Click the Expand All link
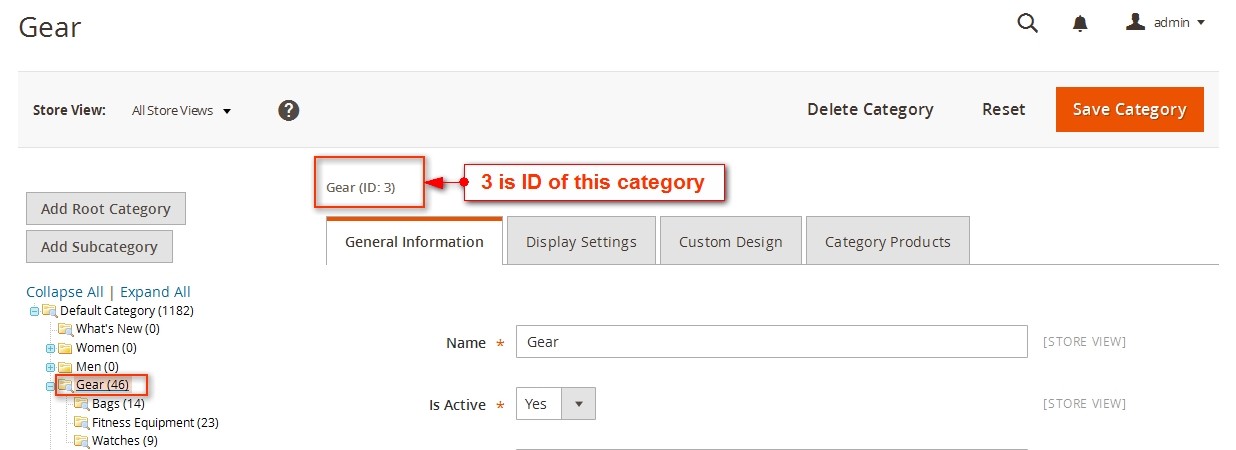This screenshot has width=1236, height=450. 155,292
